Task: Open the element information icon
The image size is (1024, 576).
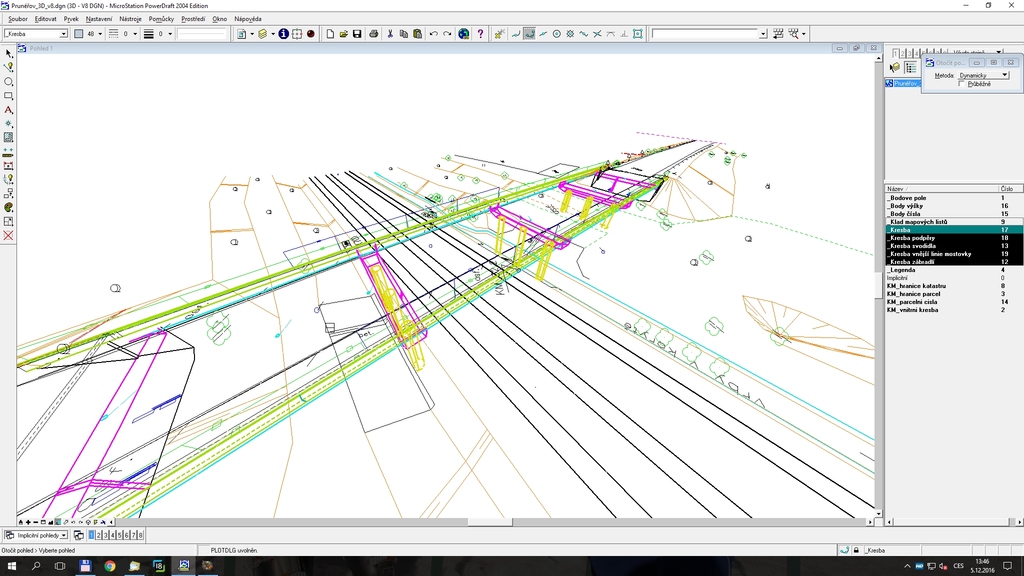Action: point(283,34)
